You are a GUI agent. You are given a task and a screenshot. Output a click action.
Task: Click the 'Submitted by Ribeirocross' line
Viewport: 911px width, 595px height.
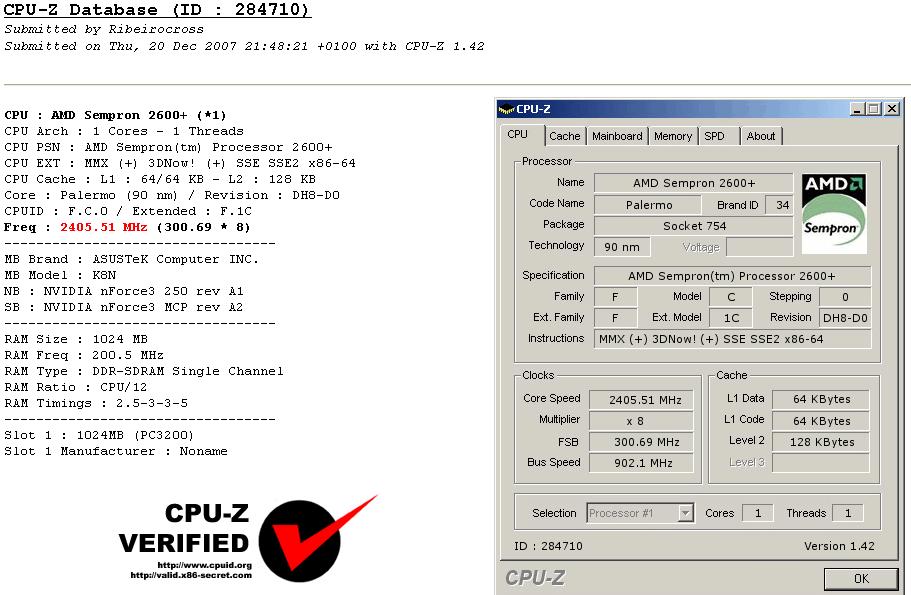tap(104, 29)
